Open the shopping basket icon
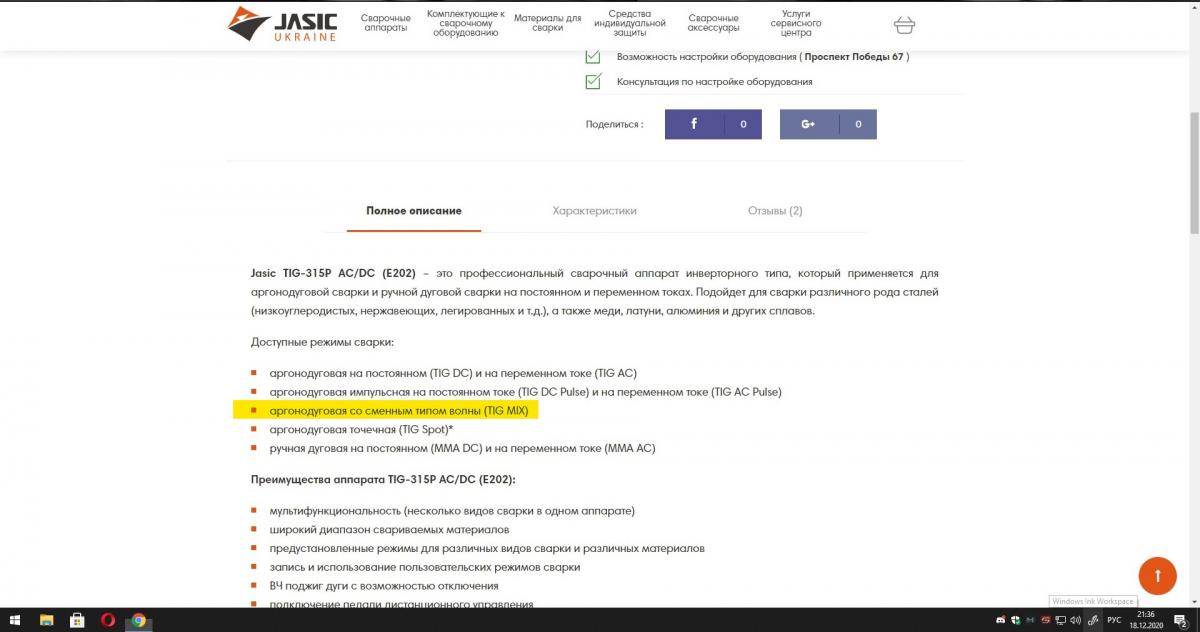This screenshot has width=1200, height=632. (903, 24)
